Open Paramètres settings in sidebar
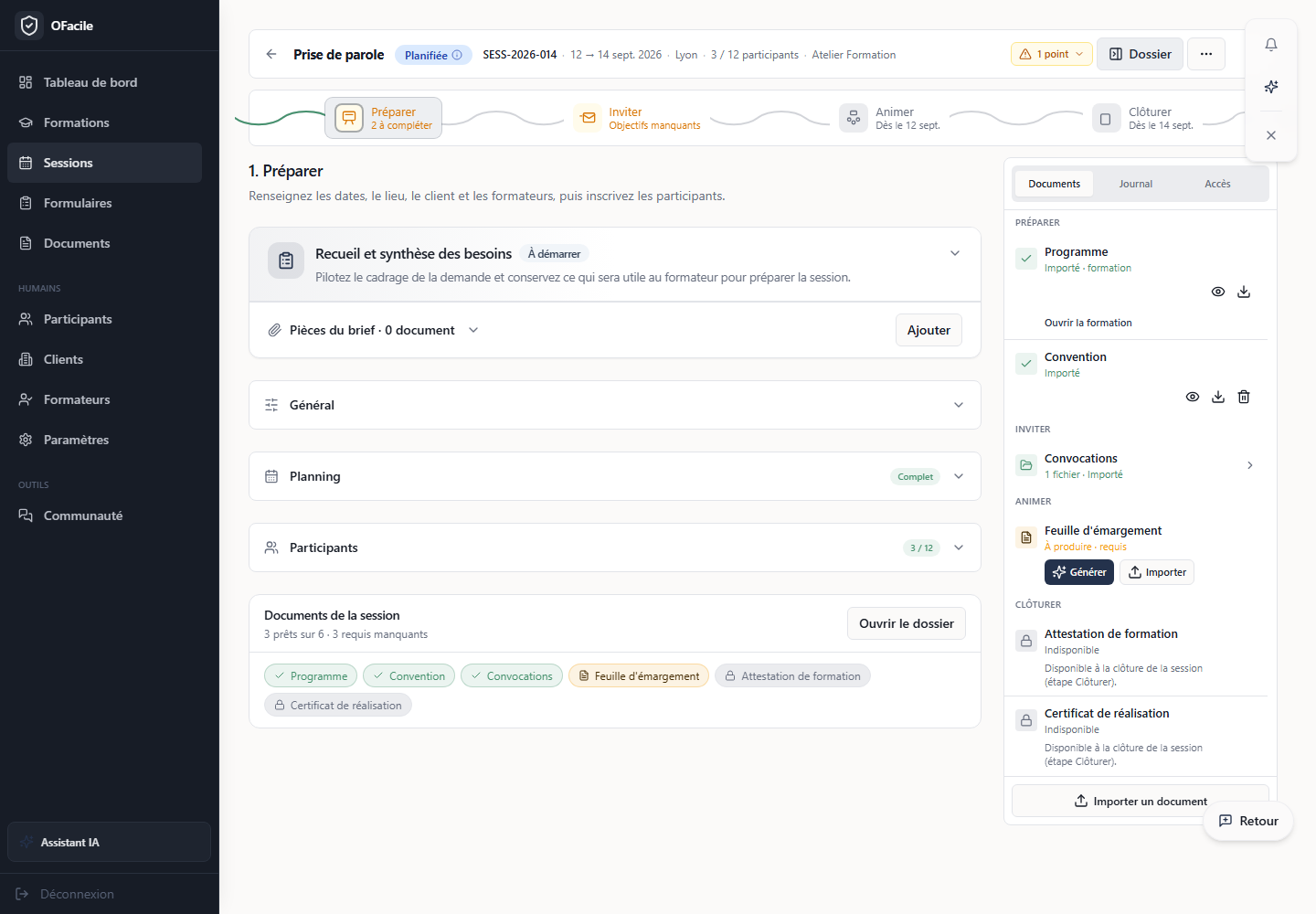The width and height of the screenshot is (1316, 914). (104, 440)
